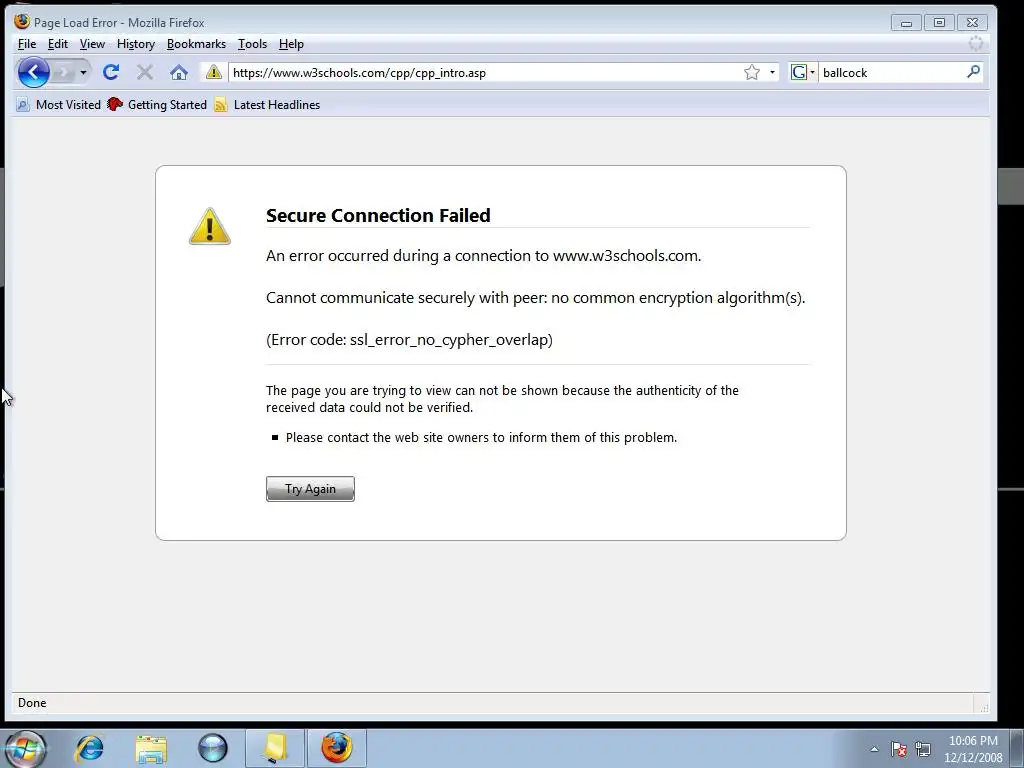The image size is (1024, 768).
Task: Click the address bar URL field
Action: click(x=485, y=72)
